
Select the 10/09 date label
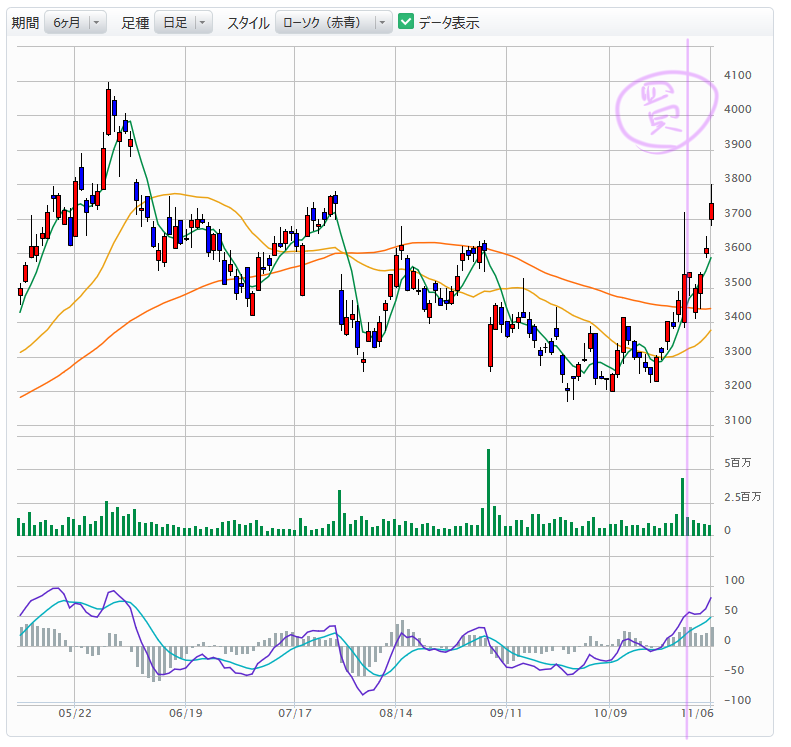click(x=610, y=714)
